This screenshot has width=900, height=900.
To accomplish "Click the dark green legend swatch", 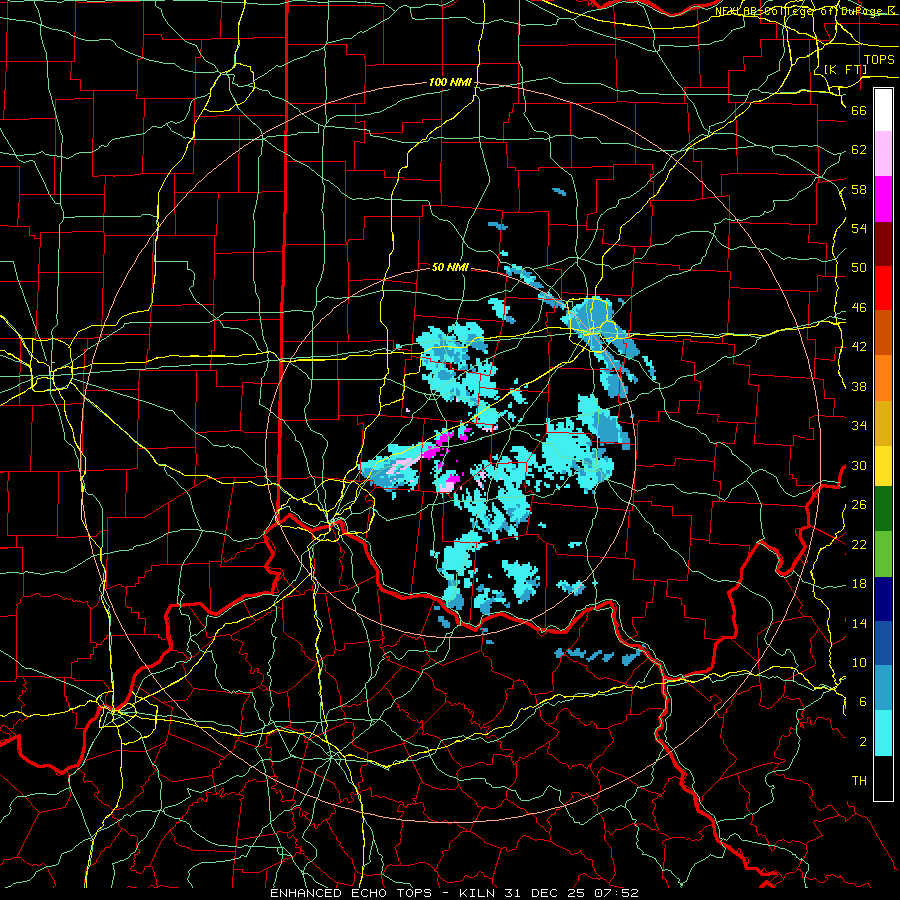I will [883, 509].
